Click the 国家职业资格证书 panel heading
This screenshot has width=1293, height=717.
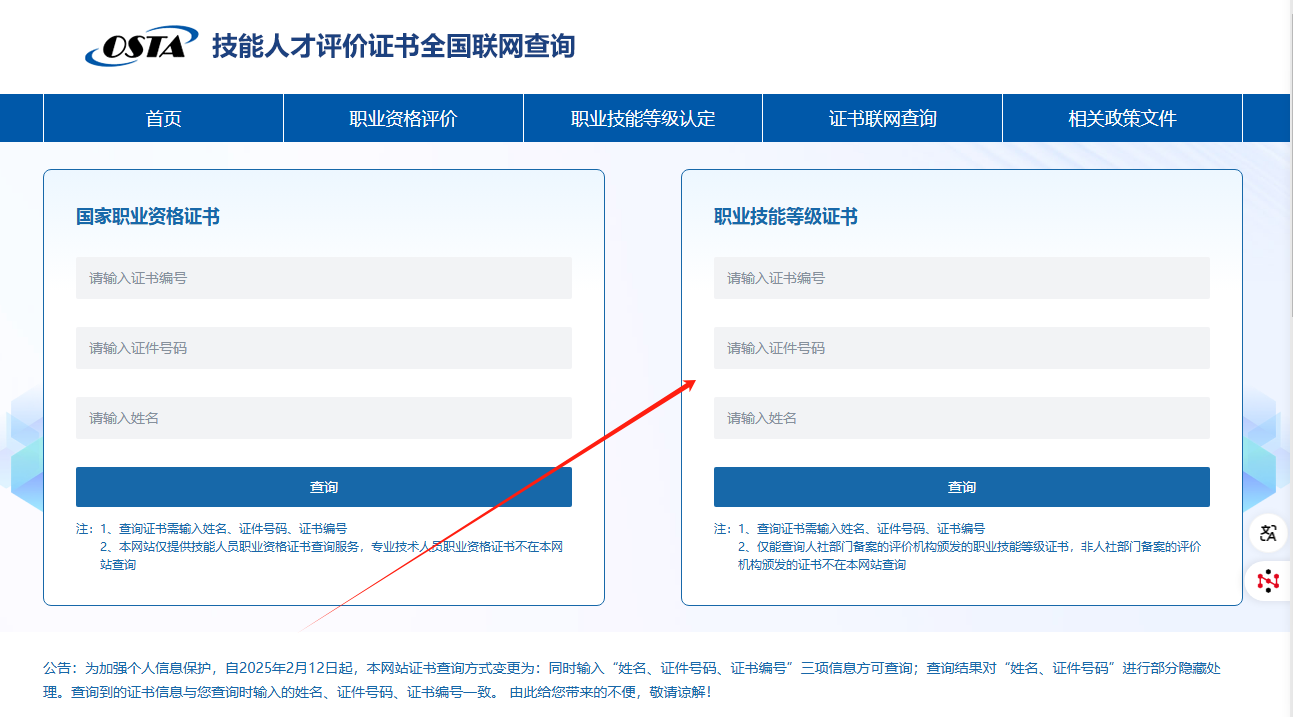point(148,217)
